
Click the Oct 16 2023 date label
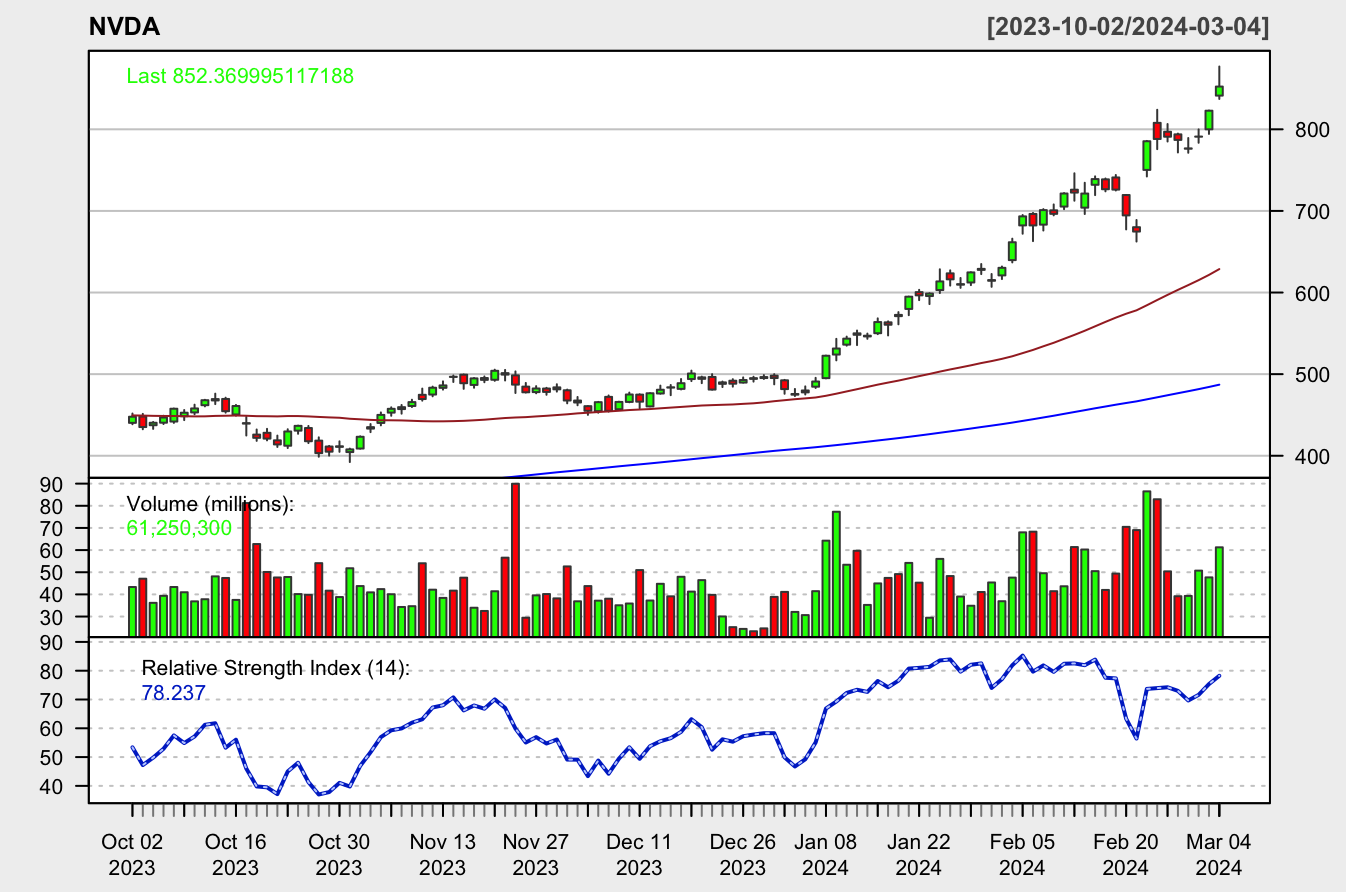(236, 853)
